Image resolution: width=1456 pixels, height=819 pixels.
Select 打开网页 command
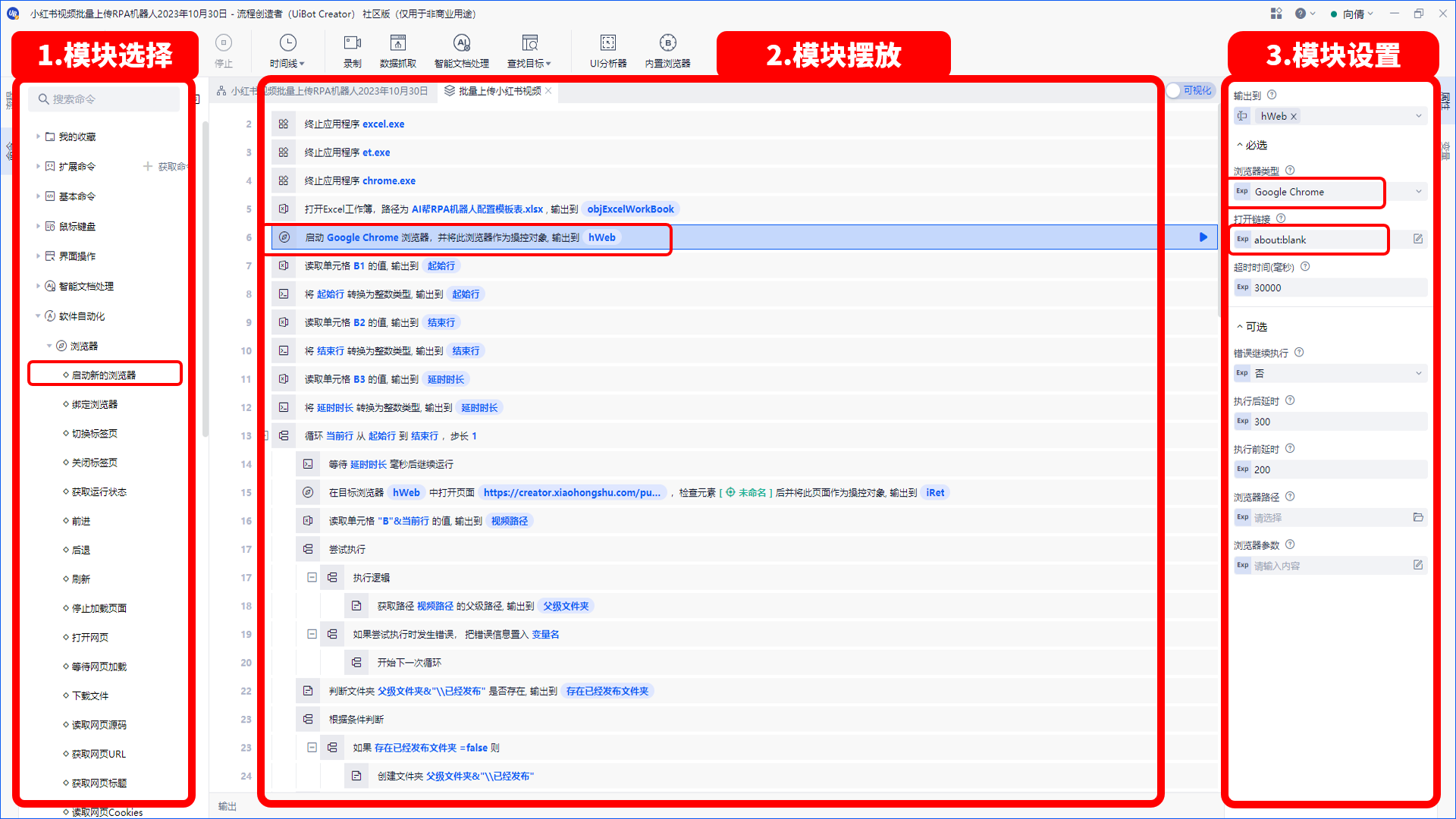click(90, 637)
